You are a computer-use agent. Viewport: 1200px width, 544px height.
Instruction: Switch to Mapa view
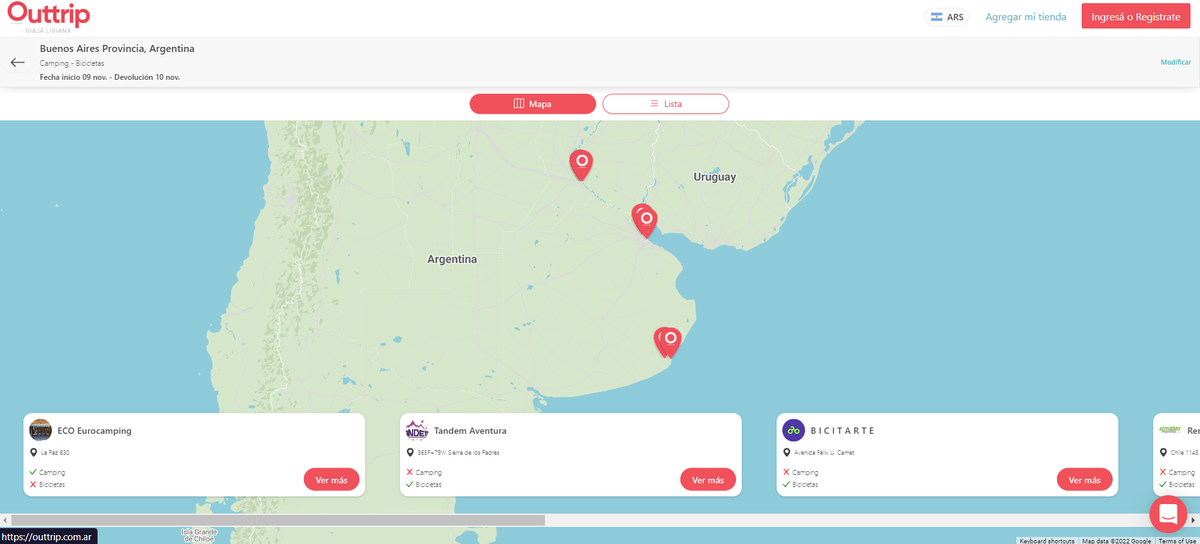(x=533, y=104)
